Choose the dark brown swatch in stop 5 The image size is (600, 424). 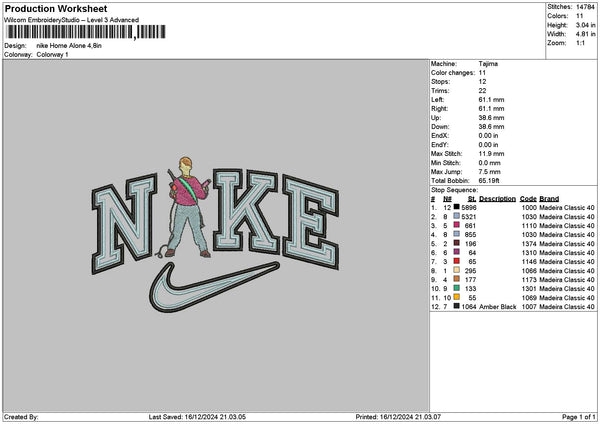coord(457,243)
